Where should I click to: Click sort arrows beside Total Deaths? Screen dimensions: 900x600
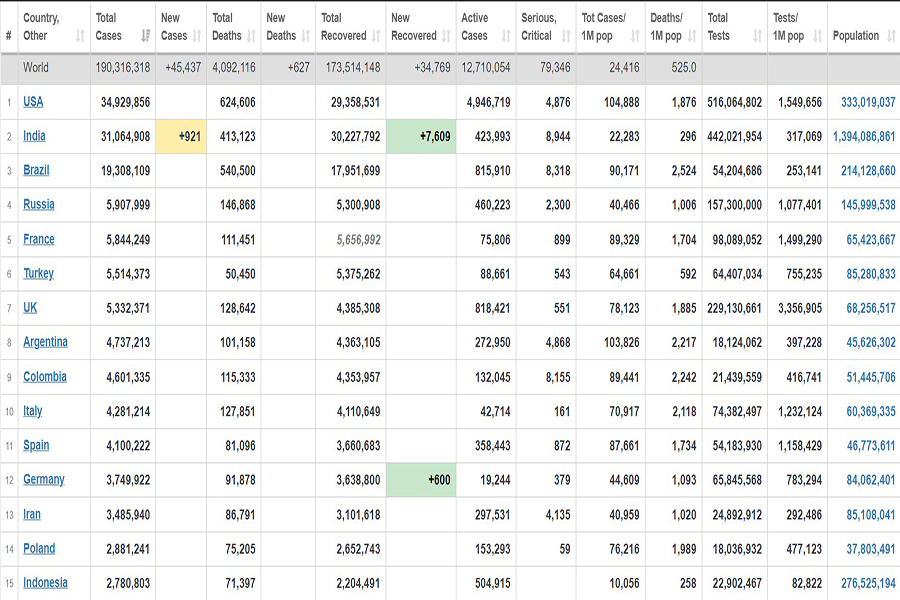[x=252, y=36]
